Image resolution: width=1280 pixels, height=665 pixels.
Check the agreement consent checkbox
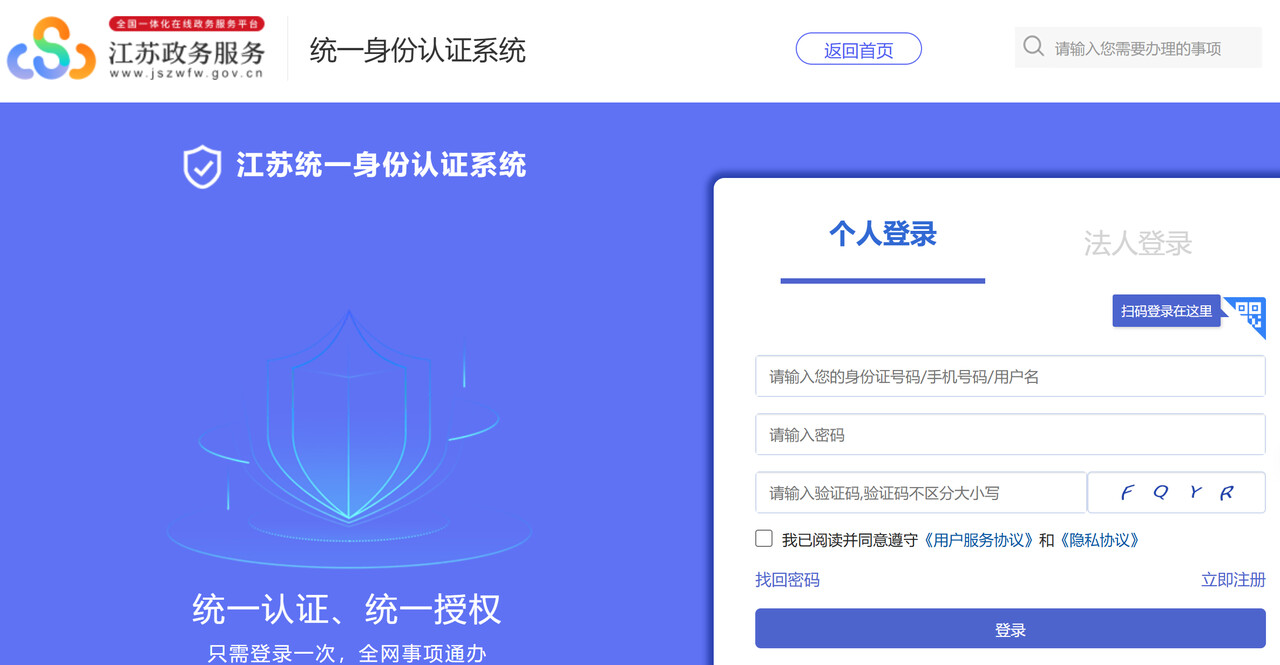tap(764, 539)
